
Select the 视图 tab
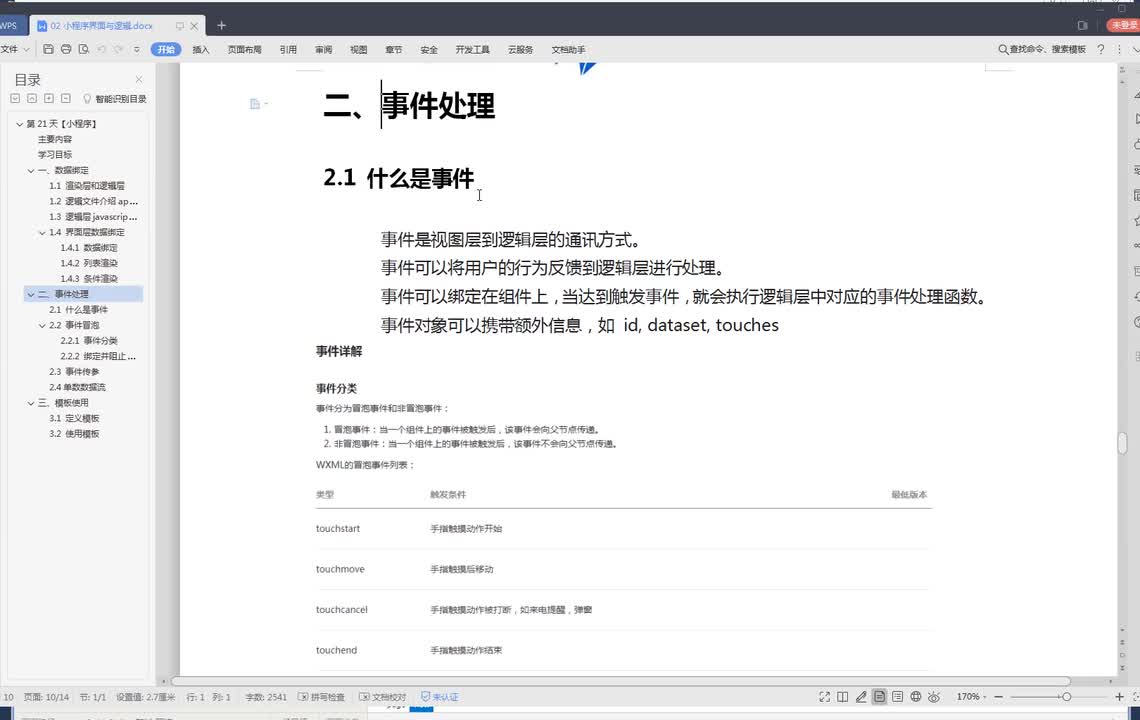pyautogui.click(x=358, y=49)
